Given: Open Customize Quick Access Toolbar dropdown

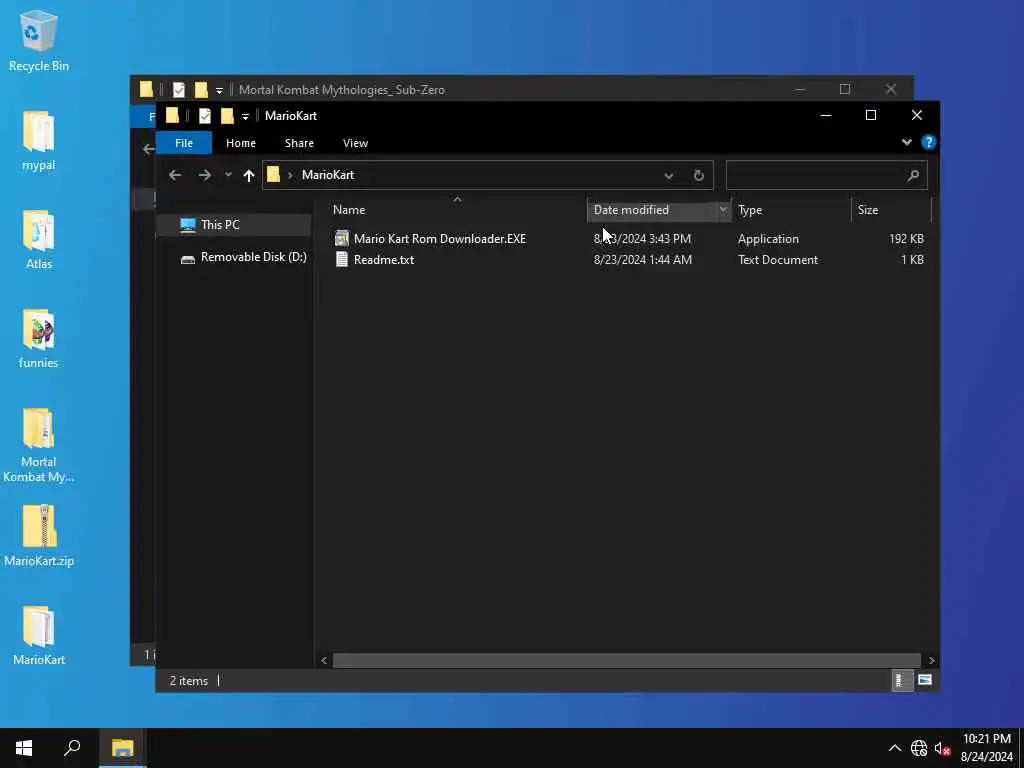Looking at the screenshot, I should pyautogui.click(x=245, y=116).
